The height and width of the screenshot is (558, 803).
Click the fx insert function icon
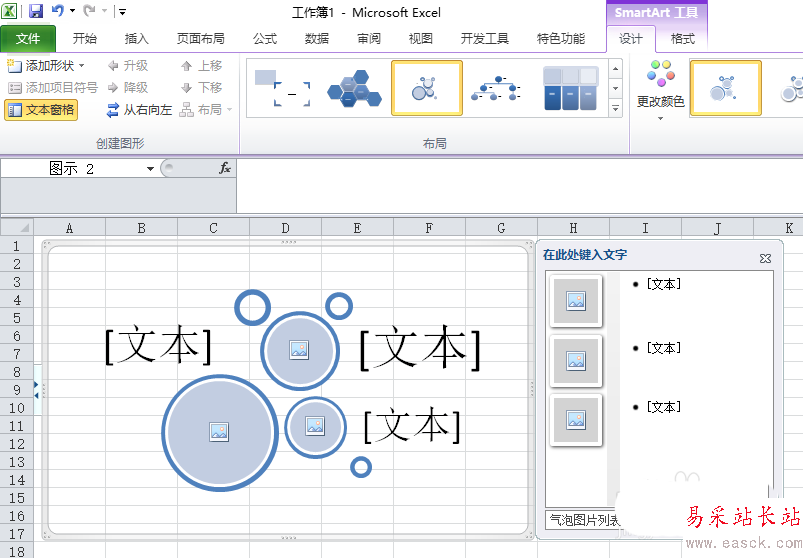225,168
